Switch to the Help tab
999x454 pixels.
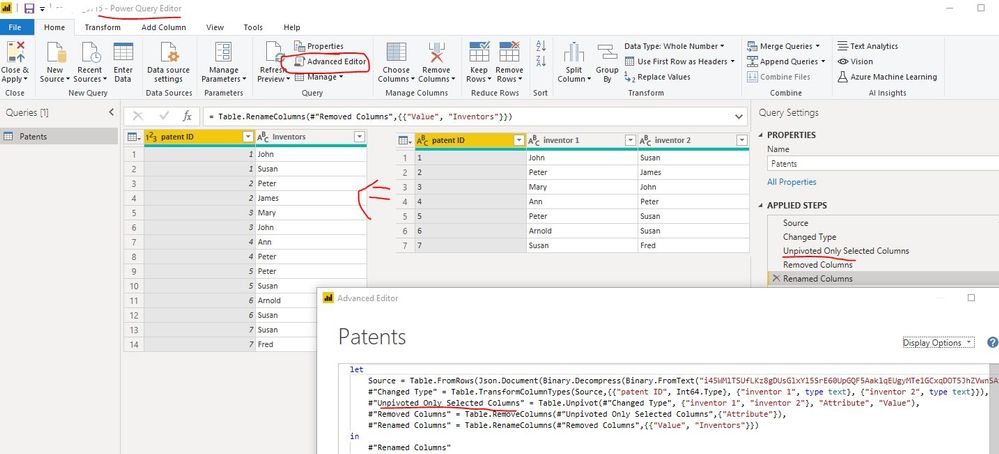(x=292, y=27)
